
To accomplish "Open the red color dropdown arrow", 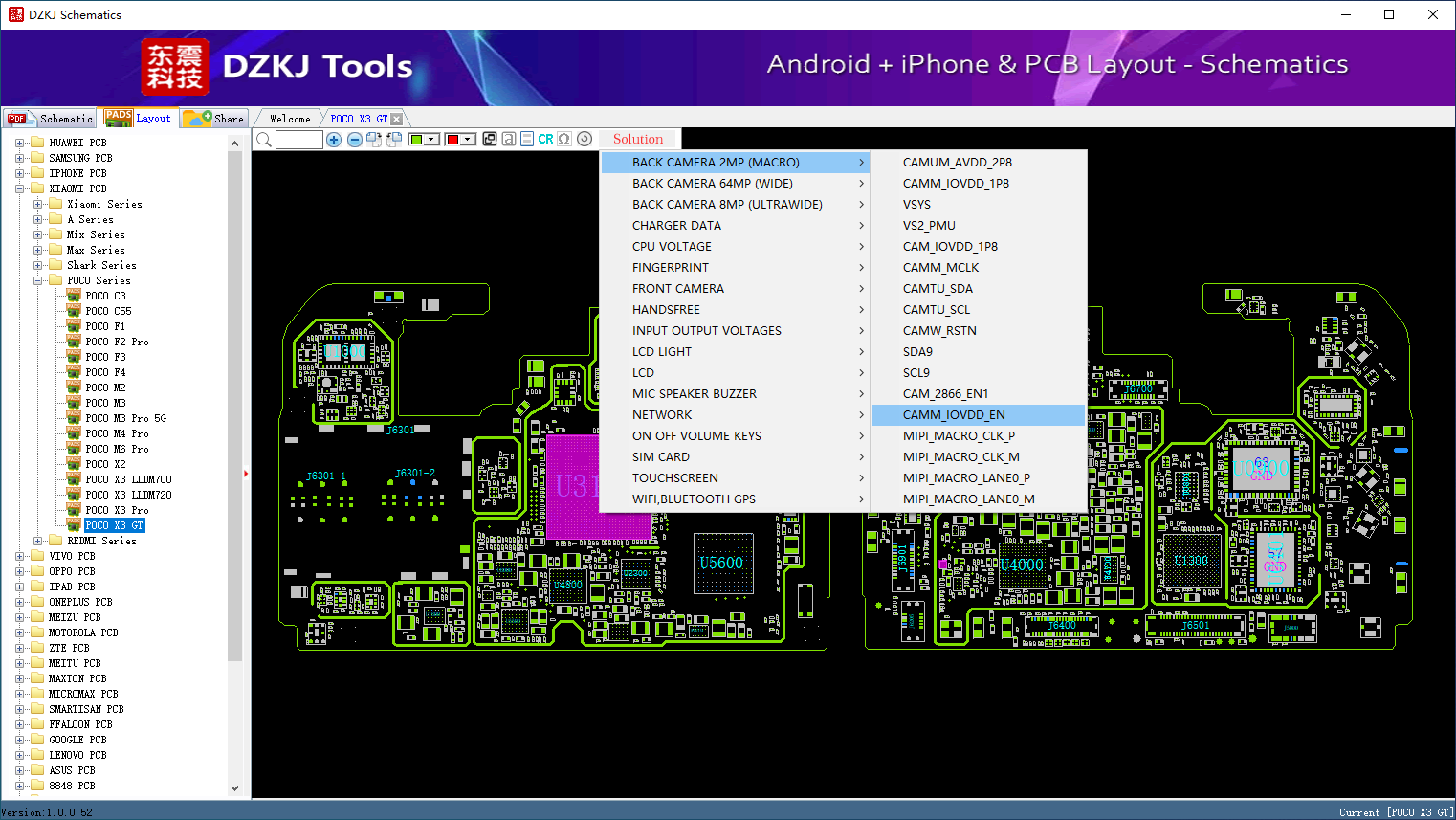I will pyautogui.click(x=468, y=140).
